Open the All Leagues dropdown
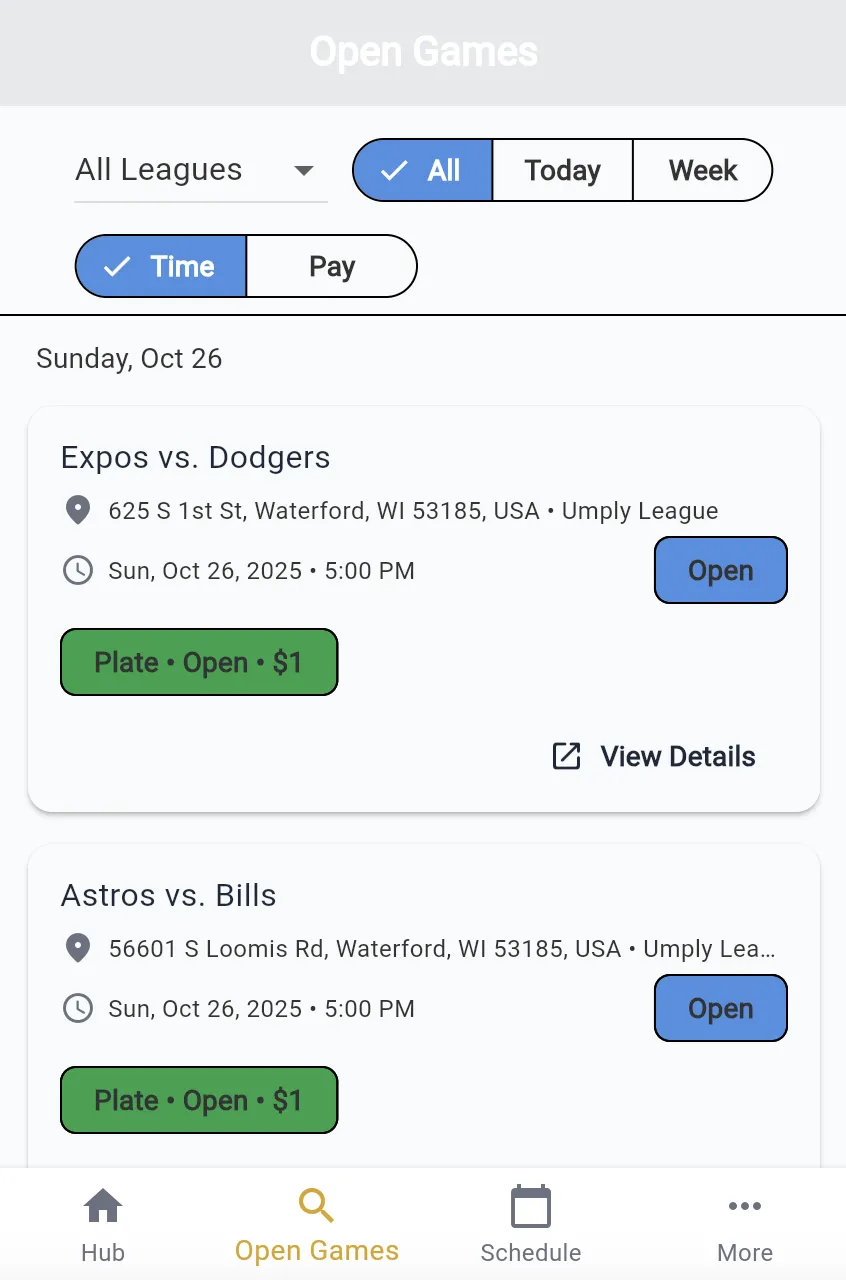Screen dimensions: 846x1280 pyautogui.click(x=160, y=170)
